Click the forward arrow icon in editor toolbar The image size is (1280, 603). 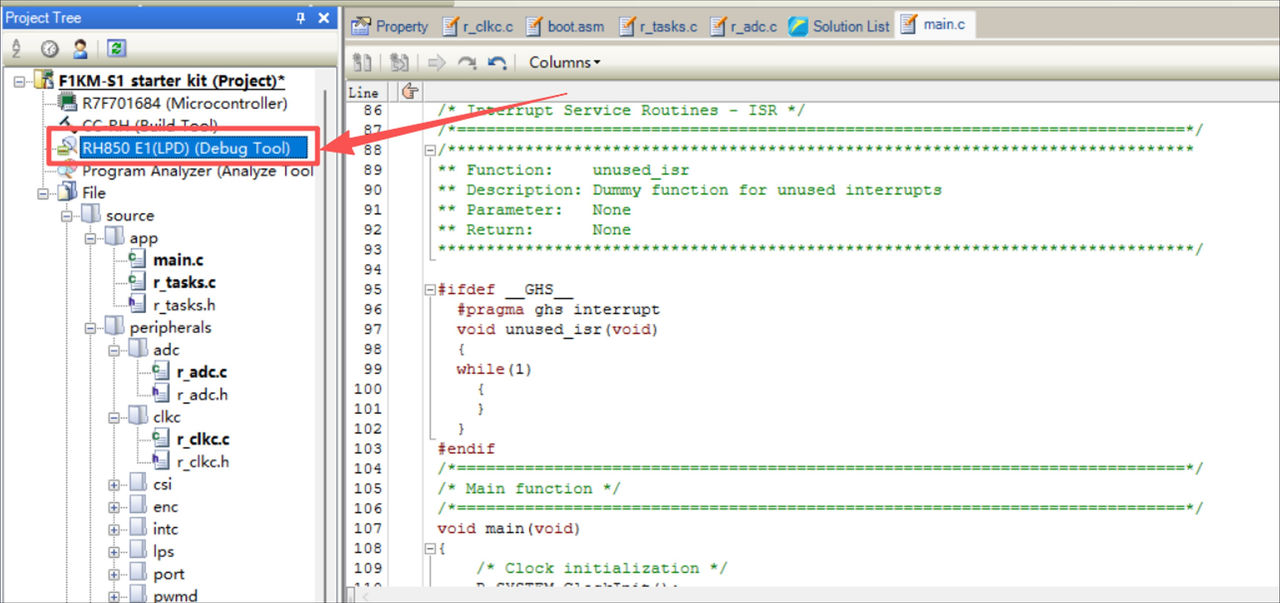(436, 62)
